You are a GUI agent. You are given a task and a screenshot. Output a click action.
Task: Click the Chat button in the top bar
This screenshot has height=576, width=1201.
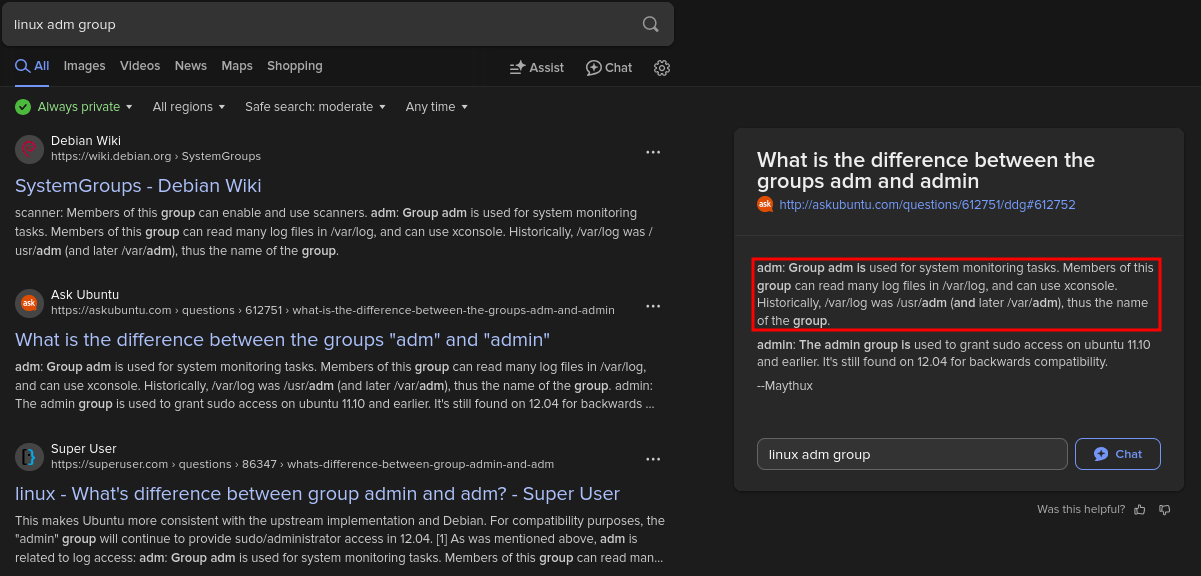click(609, 68)
